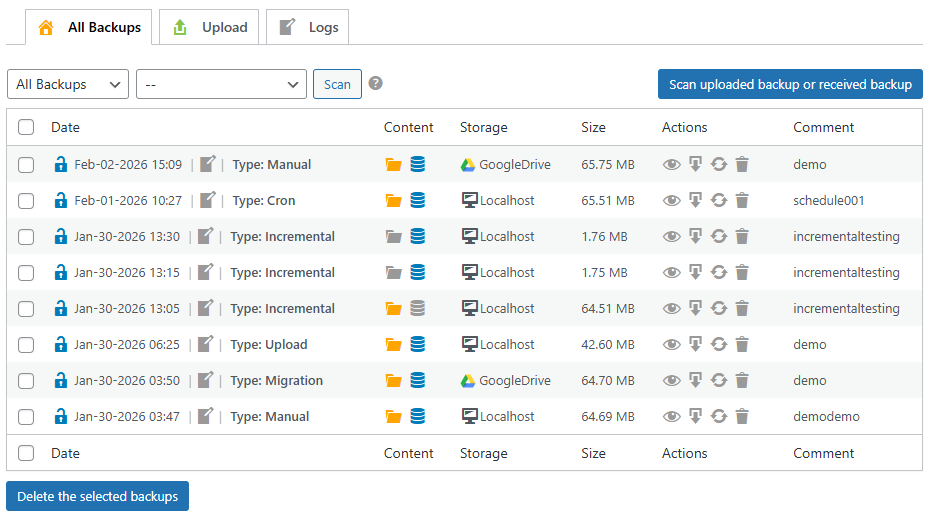Image resolution: width=930 pixels, height=519 pixels.
Task: Download icon for demodemo backup
Action: pyautogui.click(x=695, y=416)
